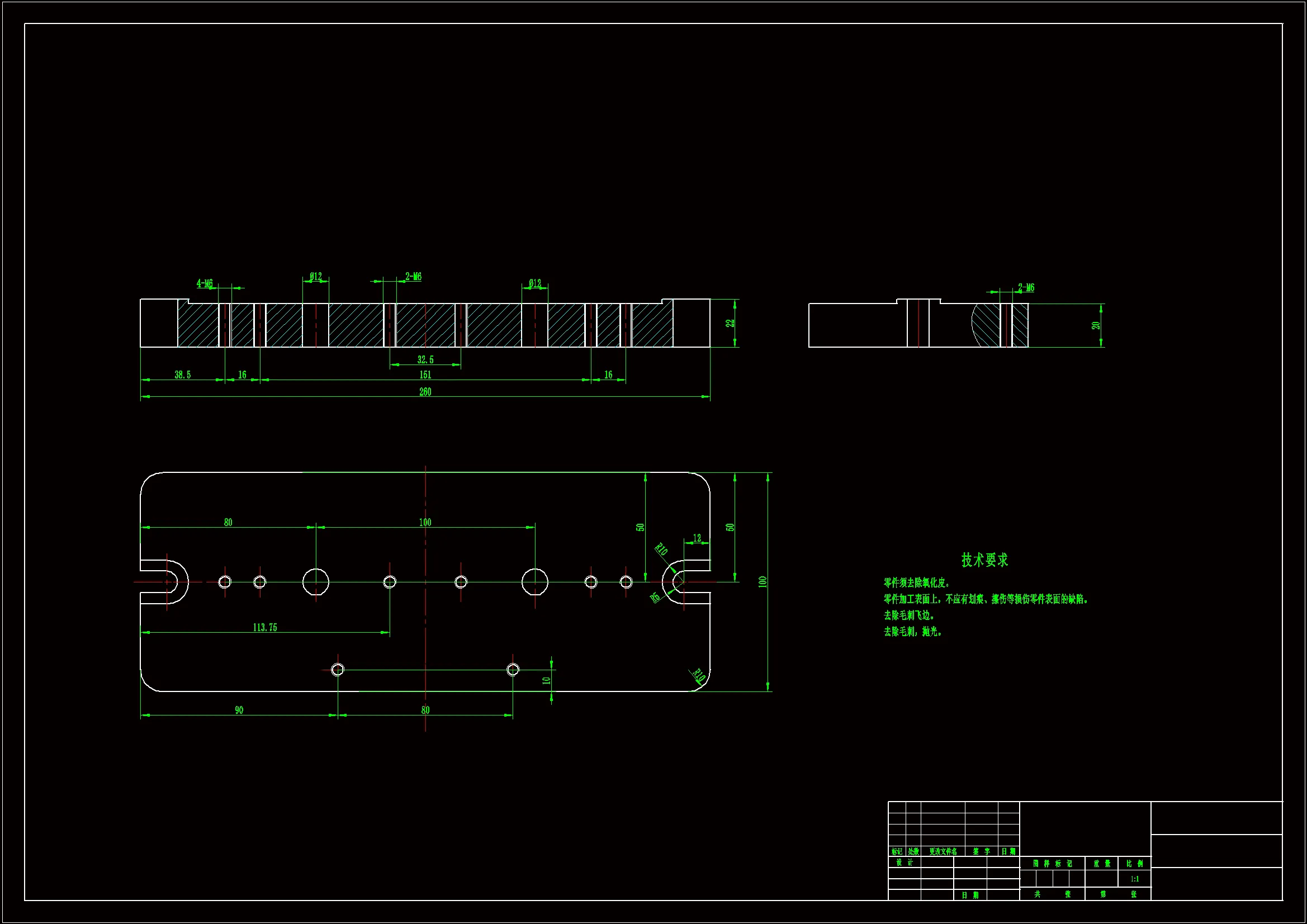Select the 去除毛刺，抛光 note line

tap(912, 632)
